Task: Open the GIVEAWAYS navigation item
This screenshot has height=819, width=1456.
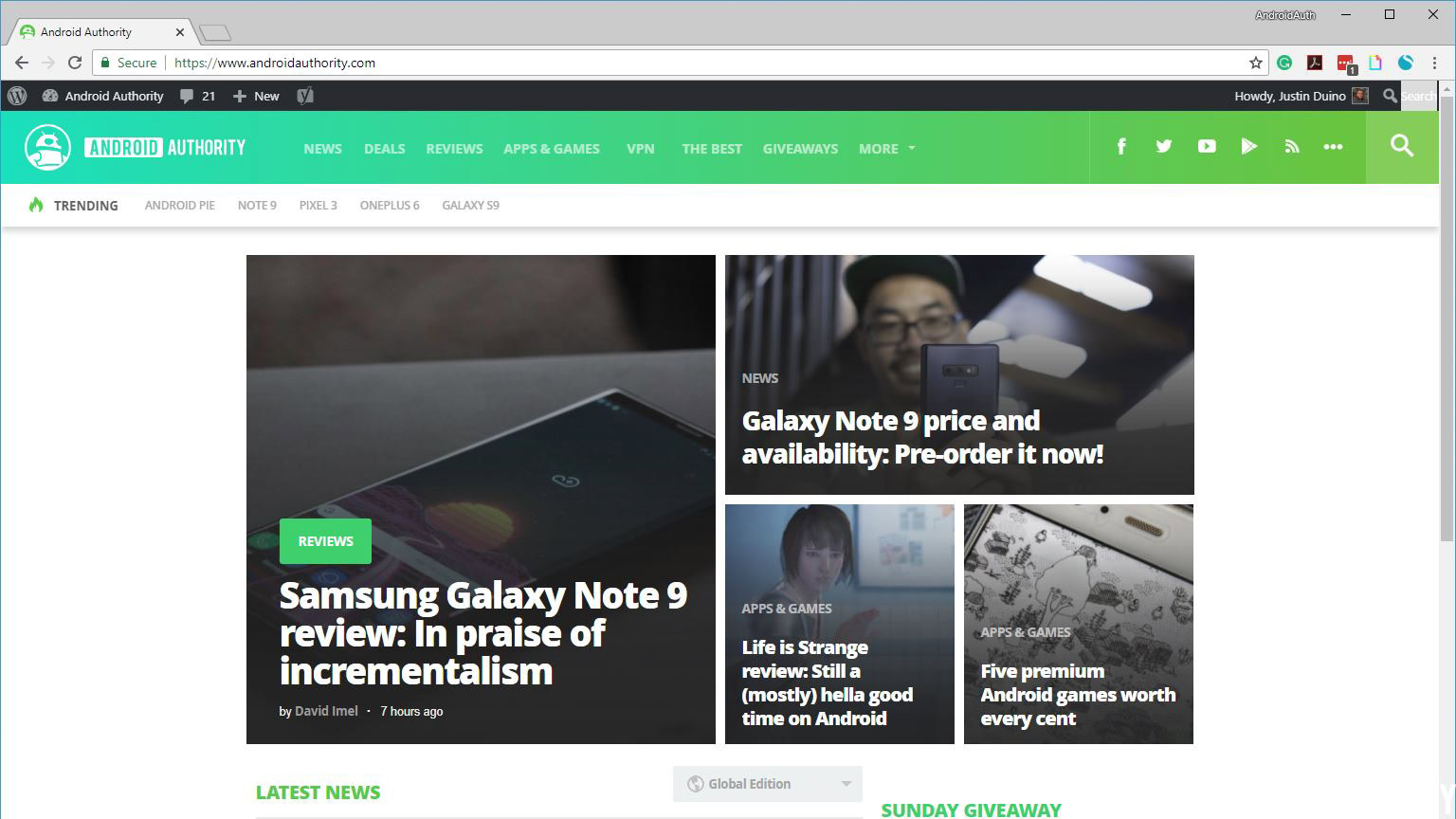Action: click(800, 148)
